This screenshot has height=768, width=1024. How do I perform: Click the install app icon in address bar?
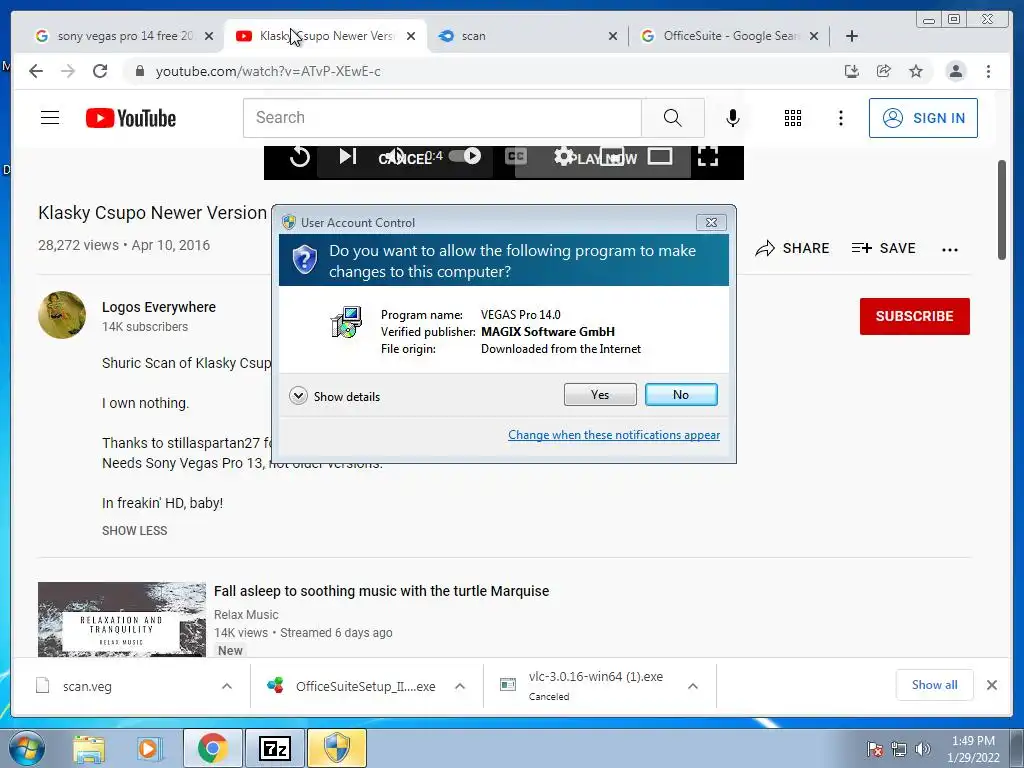click(x=852, y=71)
